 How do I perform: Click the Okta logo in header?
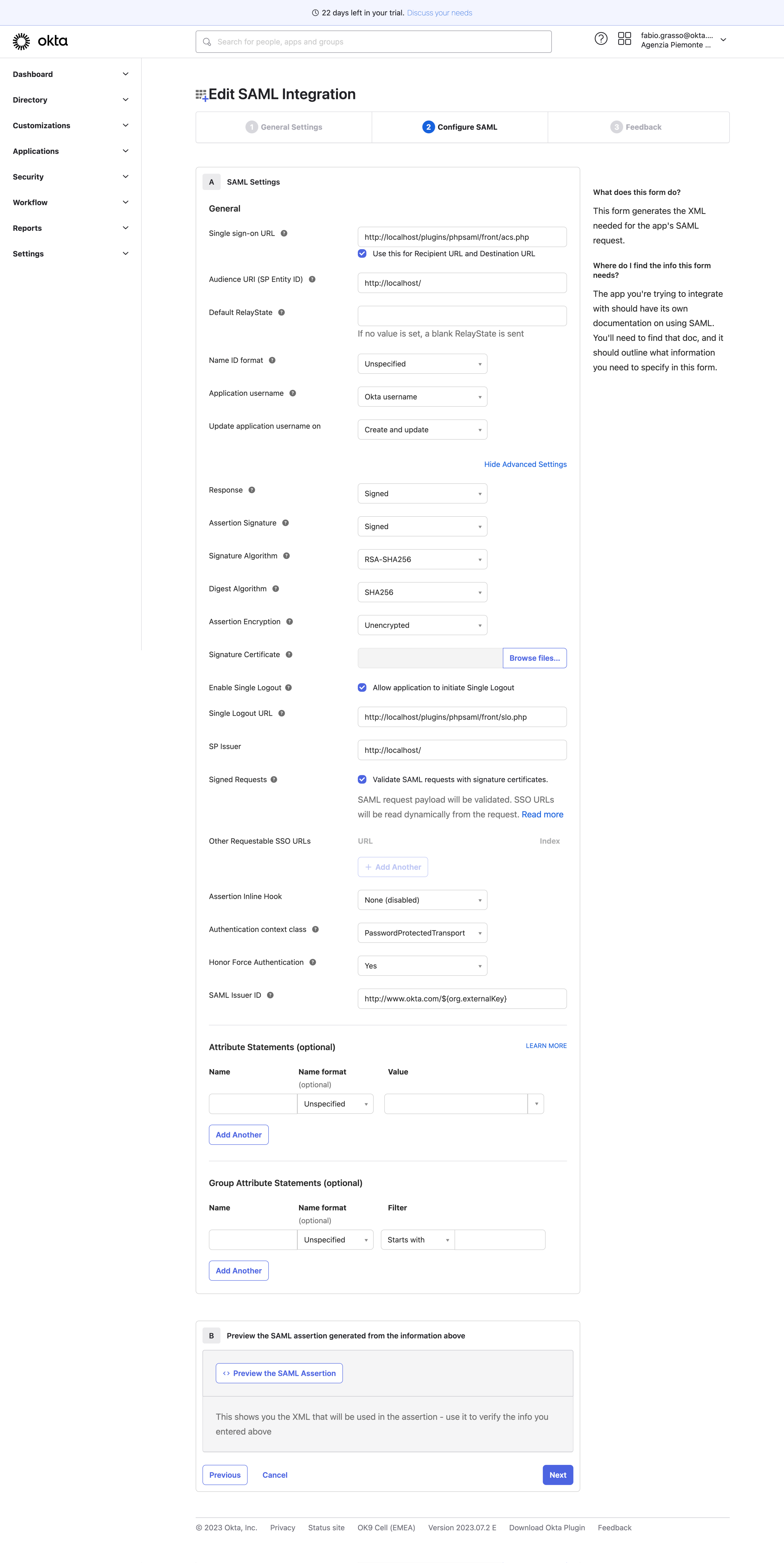pos(40,41)
